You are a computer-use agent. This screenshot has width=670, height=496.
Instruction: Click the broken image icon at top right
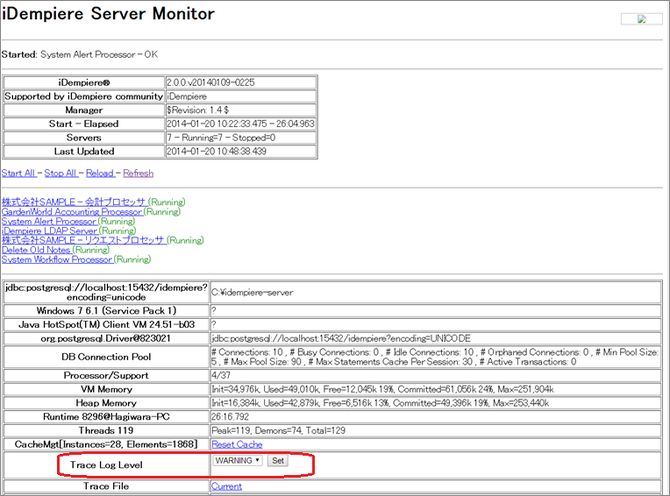tap(641, 19)
